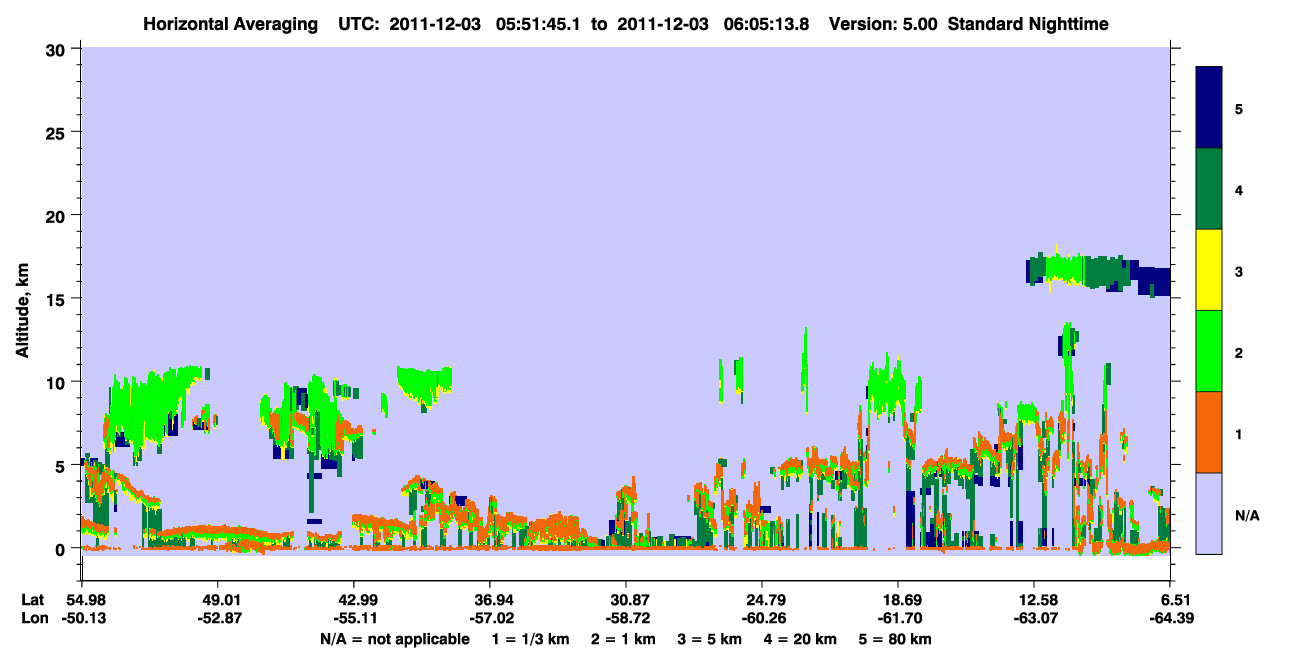Image resolution: width=1300 pixels, height=667 pixels.
Task: Click 'Standard Nighttime' in the title
Action: [x=1028, y=23]
